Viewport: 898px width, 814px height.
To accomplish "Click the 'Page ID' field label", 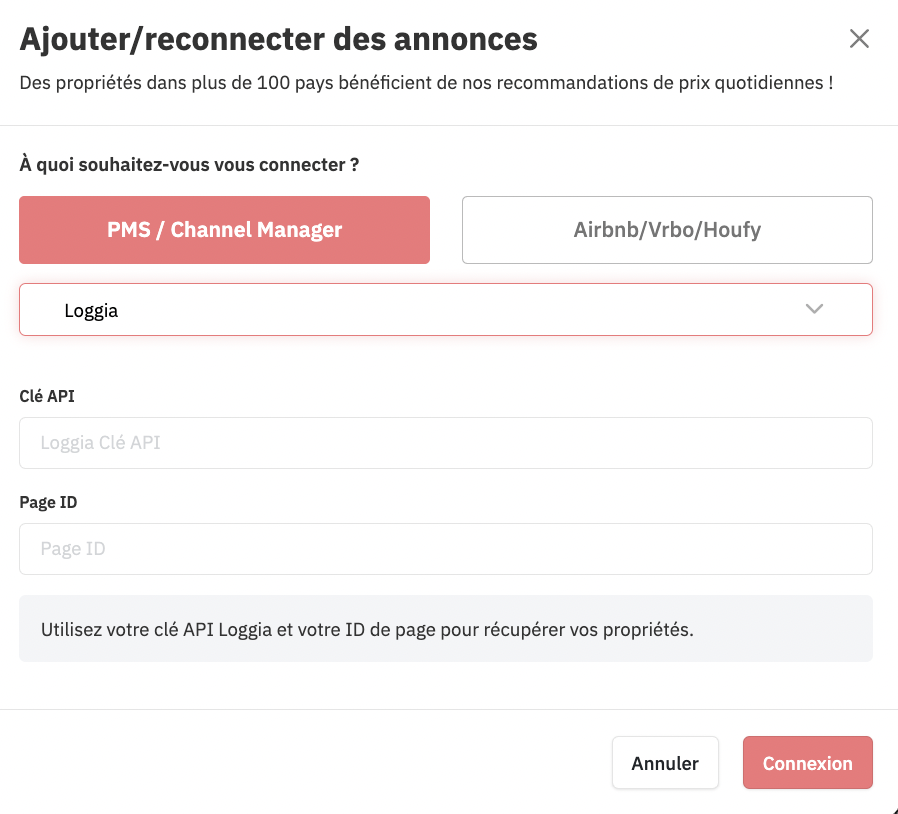I will click(48, 502).
